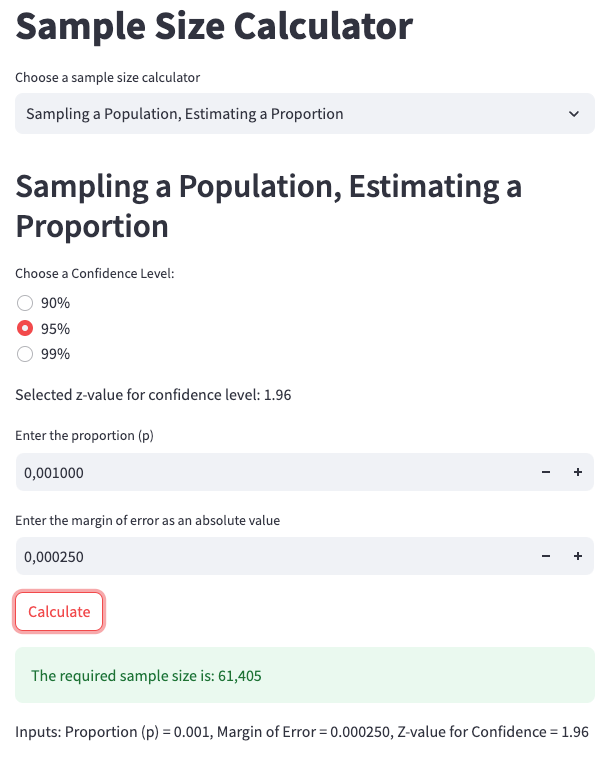Decrease proportion with the minus icon
Image resolution: width=605 pixels, height=764 pixels.
546,472
